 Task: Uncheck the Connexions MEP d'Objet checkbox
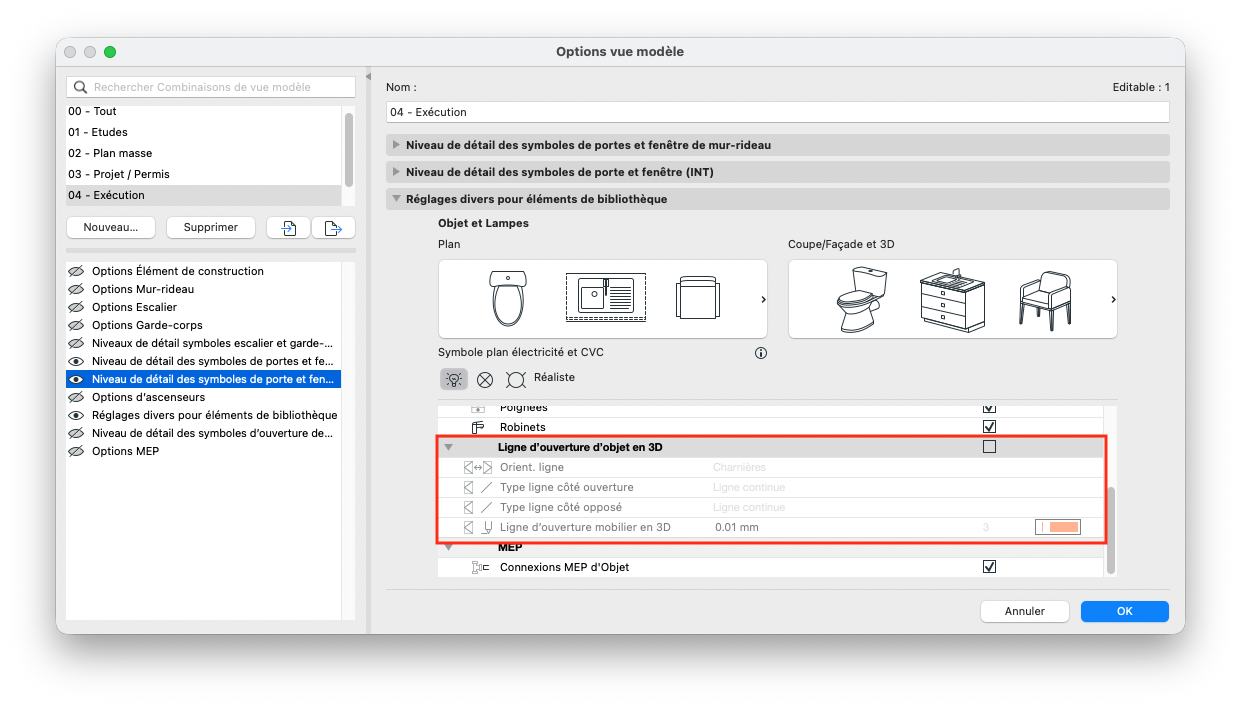click(990, 567)
